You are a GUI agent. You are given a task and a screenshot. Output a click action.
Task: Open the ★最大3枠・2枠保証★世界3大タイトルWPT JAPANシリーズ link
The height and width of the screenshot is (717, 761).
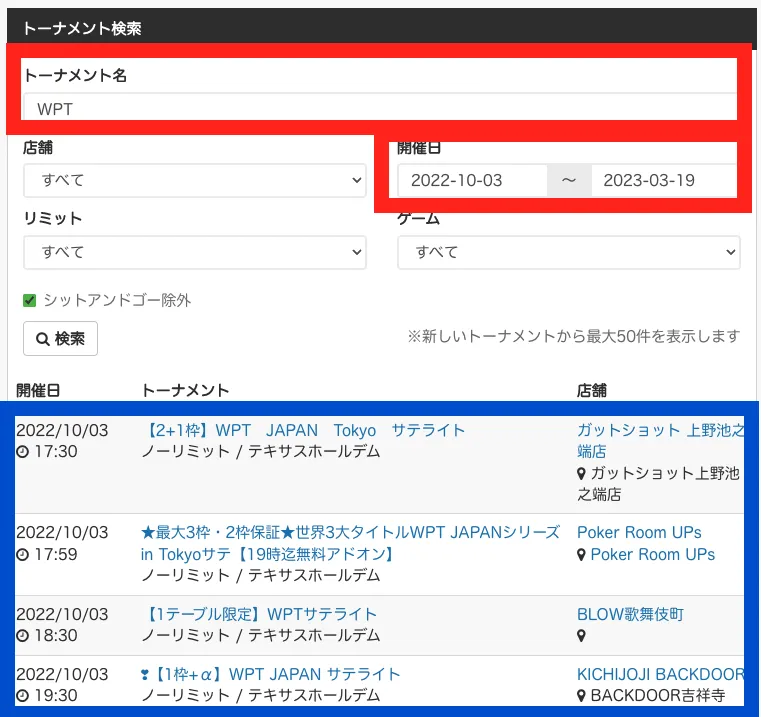point(350,543)
